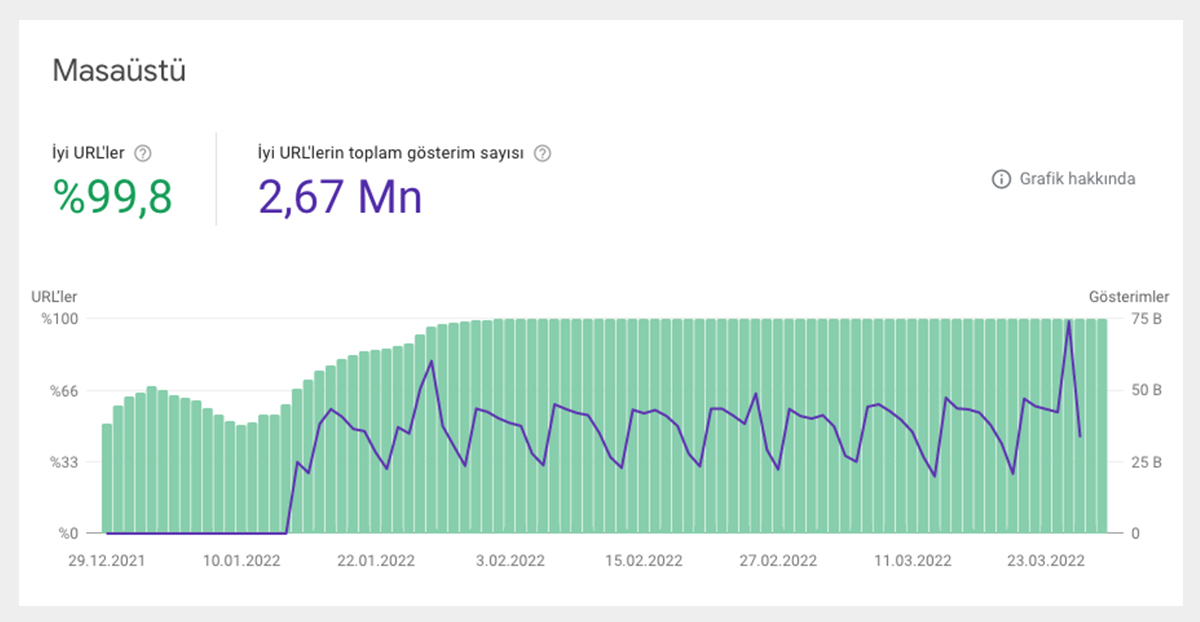Click the info icon beside Grafik hakkında

pyautogui.click(x=1000, y=179)
